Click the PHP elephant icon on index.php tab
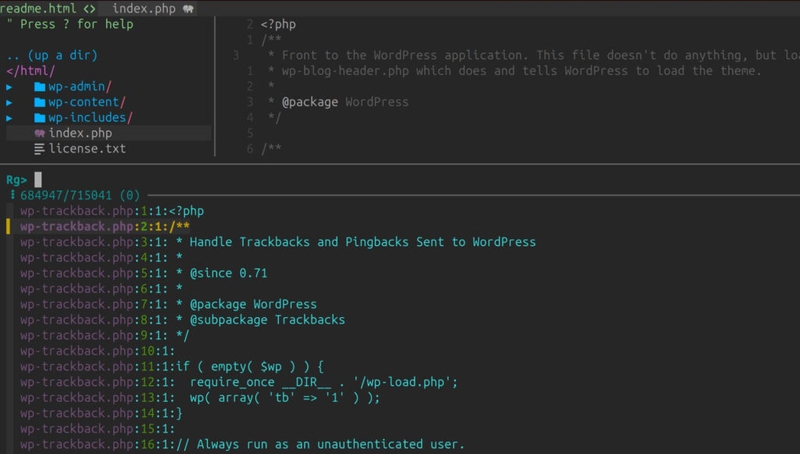This screenshot has height=454, width=800. (188, 9)
